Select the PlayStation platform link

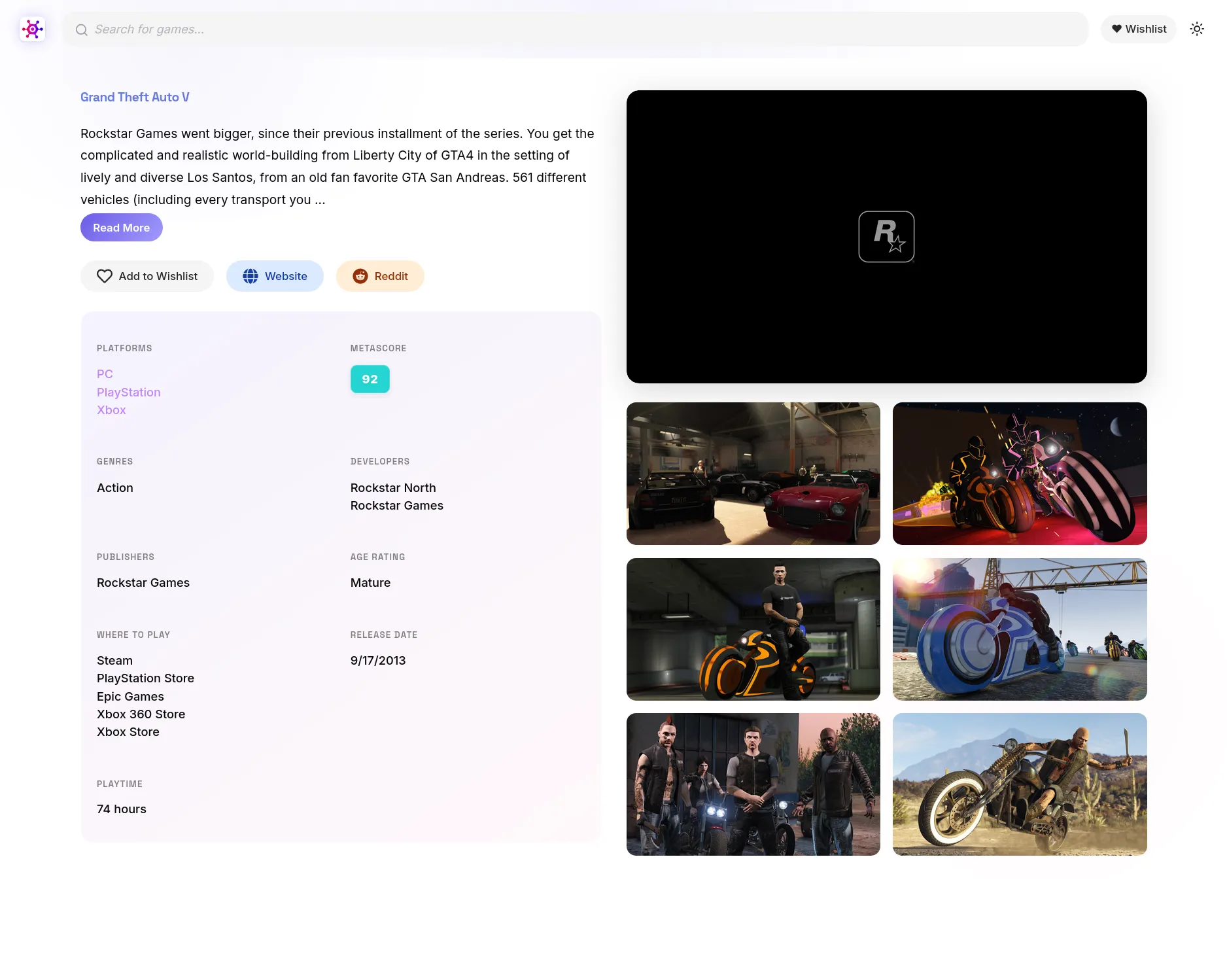point(128,393)
